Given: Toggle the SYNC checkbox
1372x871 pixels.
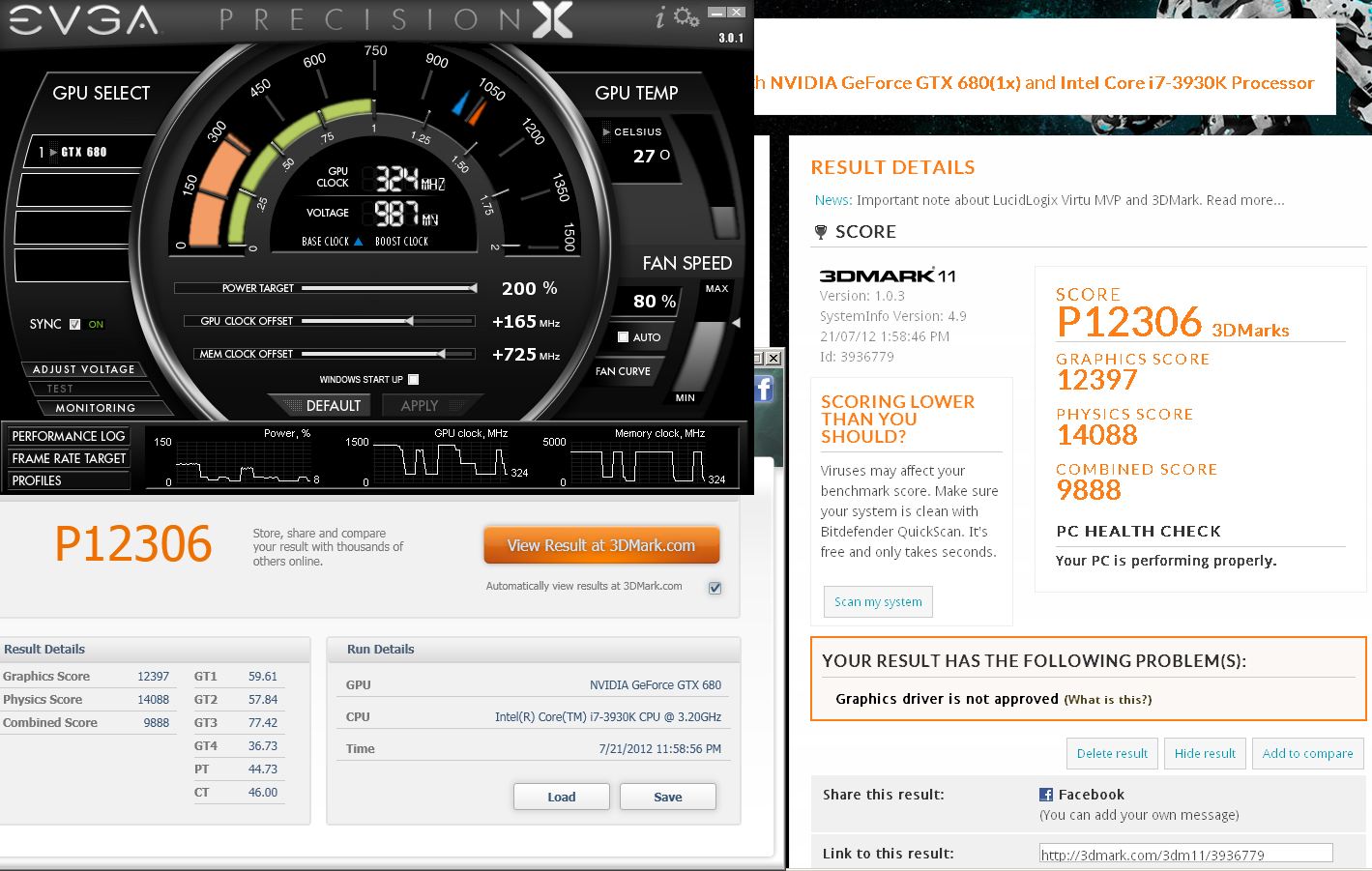Looking at the screenshot, I should pyautogui.click(x=75, y=324).
